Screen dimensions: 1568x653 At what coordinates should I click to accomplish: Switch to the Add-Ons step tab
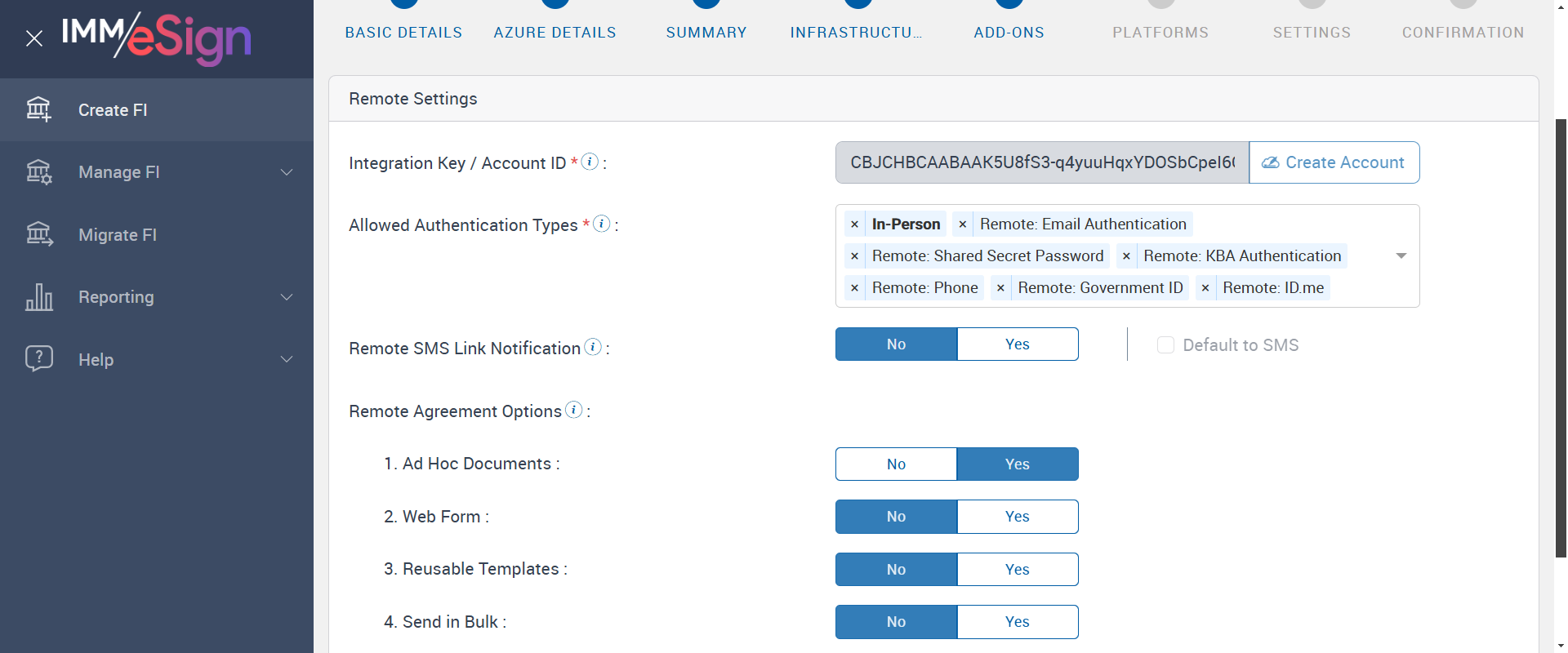1009,33
